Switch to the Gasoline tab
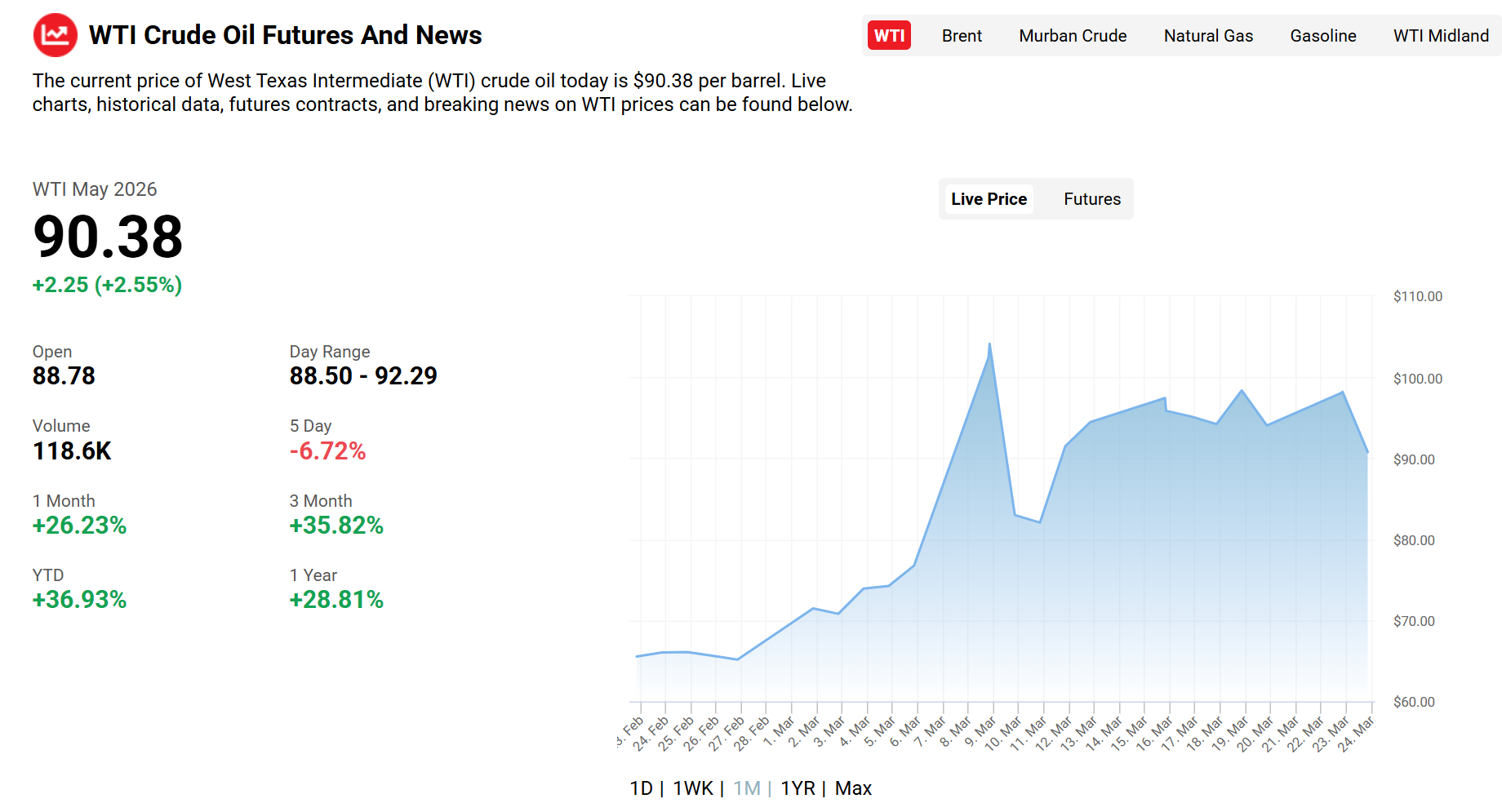This screenshot has height=812, width=1502. 1322,36
